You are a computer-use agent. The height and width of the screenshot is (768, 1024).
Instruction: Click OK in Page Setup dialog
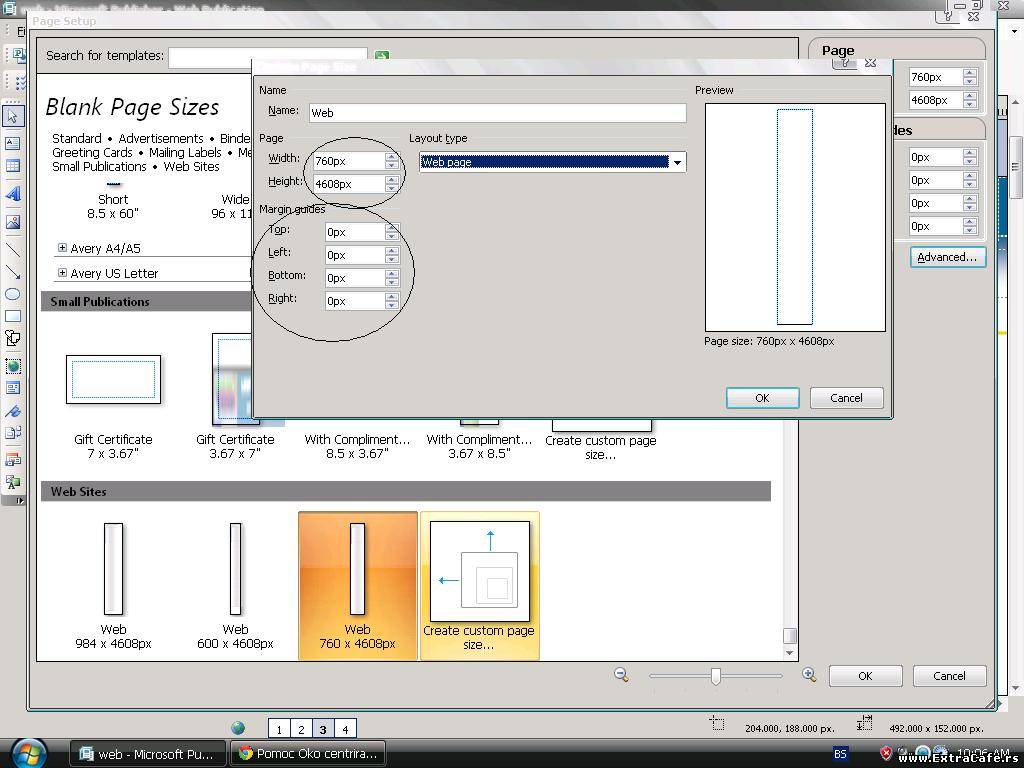tap(865, 676)
